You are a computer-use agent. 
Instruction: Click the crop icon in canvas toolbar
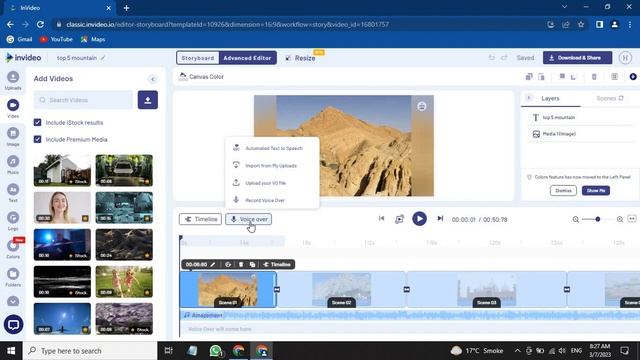(573, 77)
